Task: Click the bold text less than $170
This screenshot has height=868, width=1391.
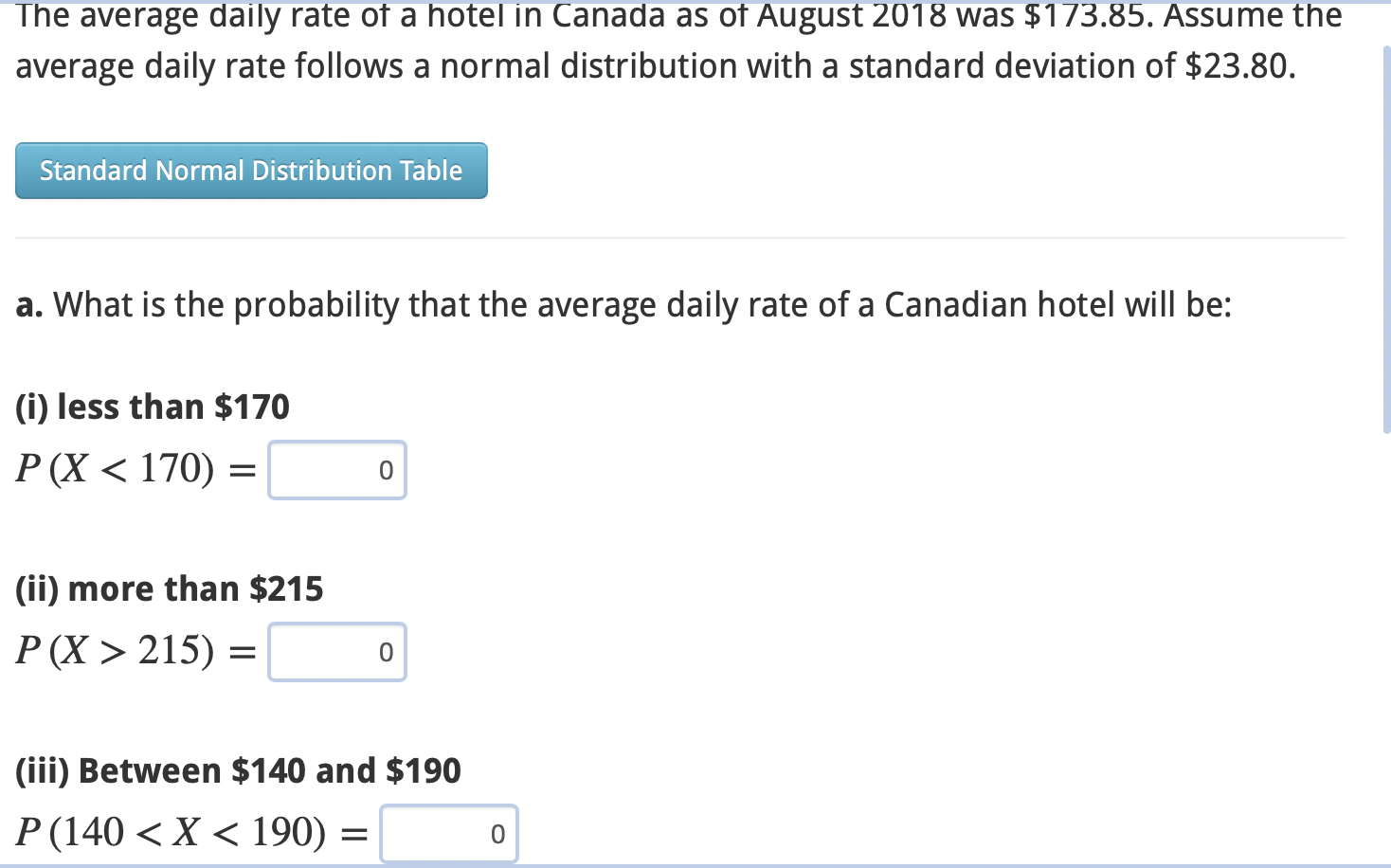Action: click(x=152, y=406)
